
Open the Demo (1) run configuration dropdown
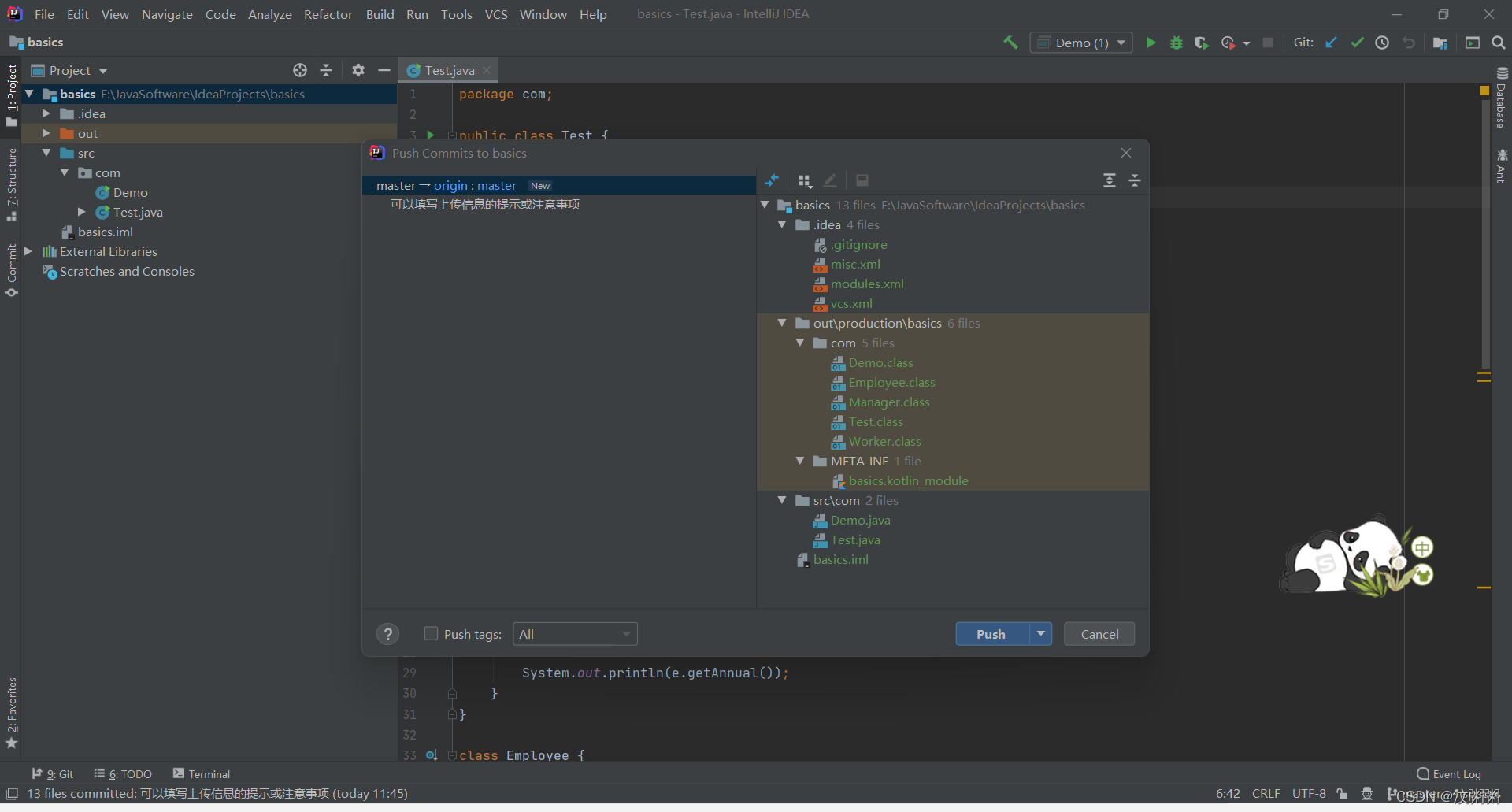pyautogui.click(x=1081, y=43)
